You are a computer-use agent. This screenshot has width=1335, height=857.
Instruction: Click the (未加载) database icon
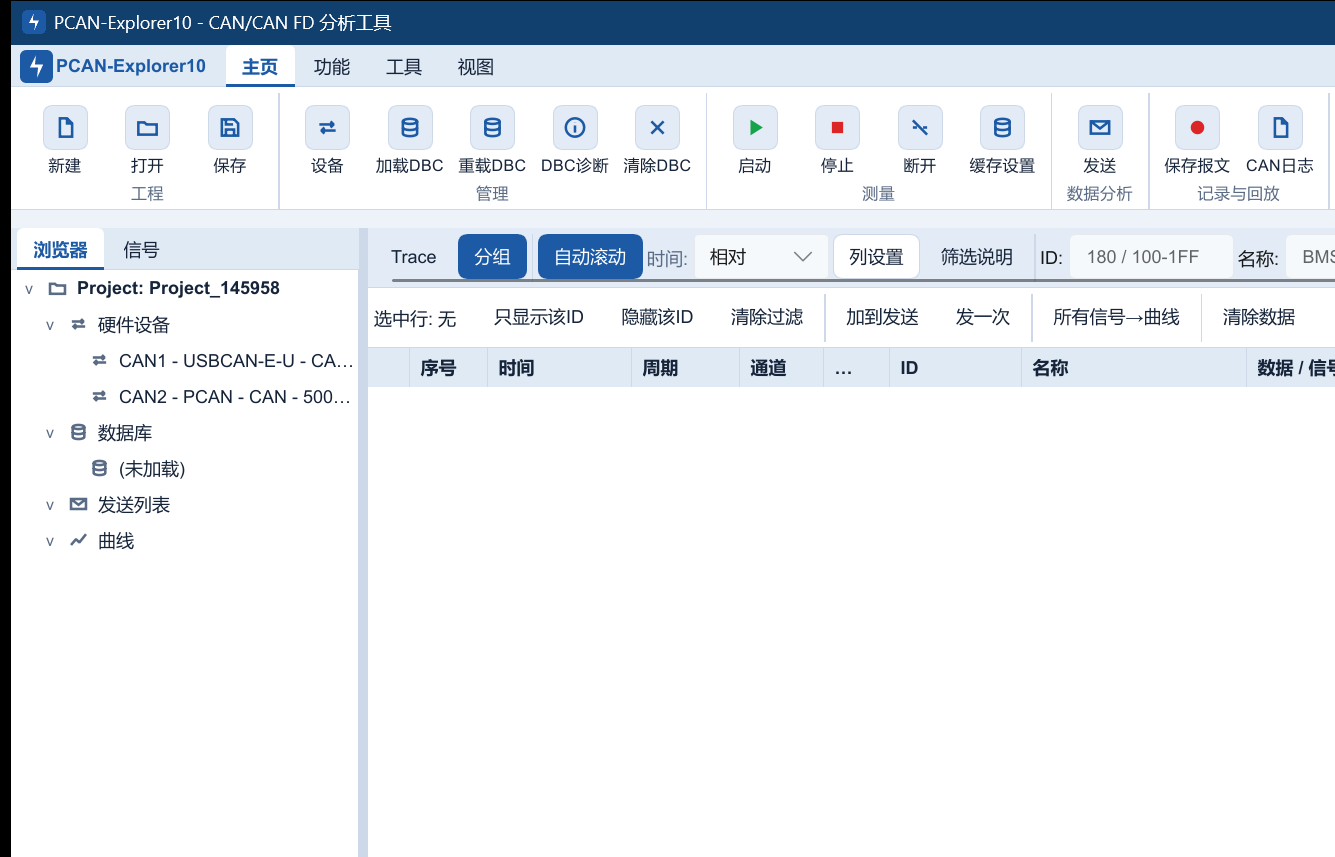click(99, 469)
